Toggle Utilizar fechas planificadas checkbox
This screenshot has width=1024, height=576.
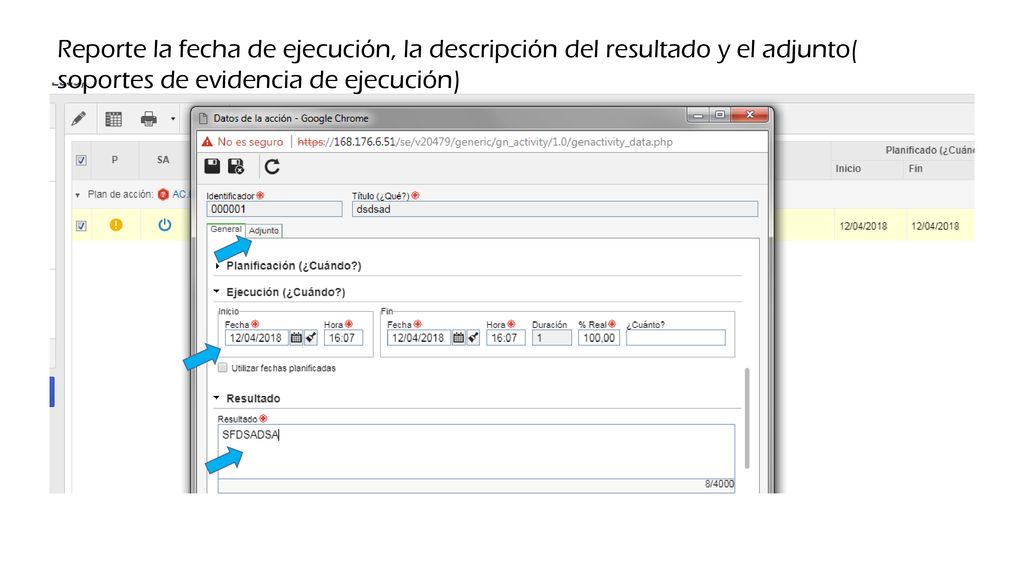223,368
